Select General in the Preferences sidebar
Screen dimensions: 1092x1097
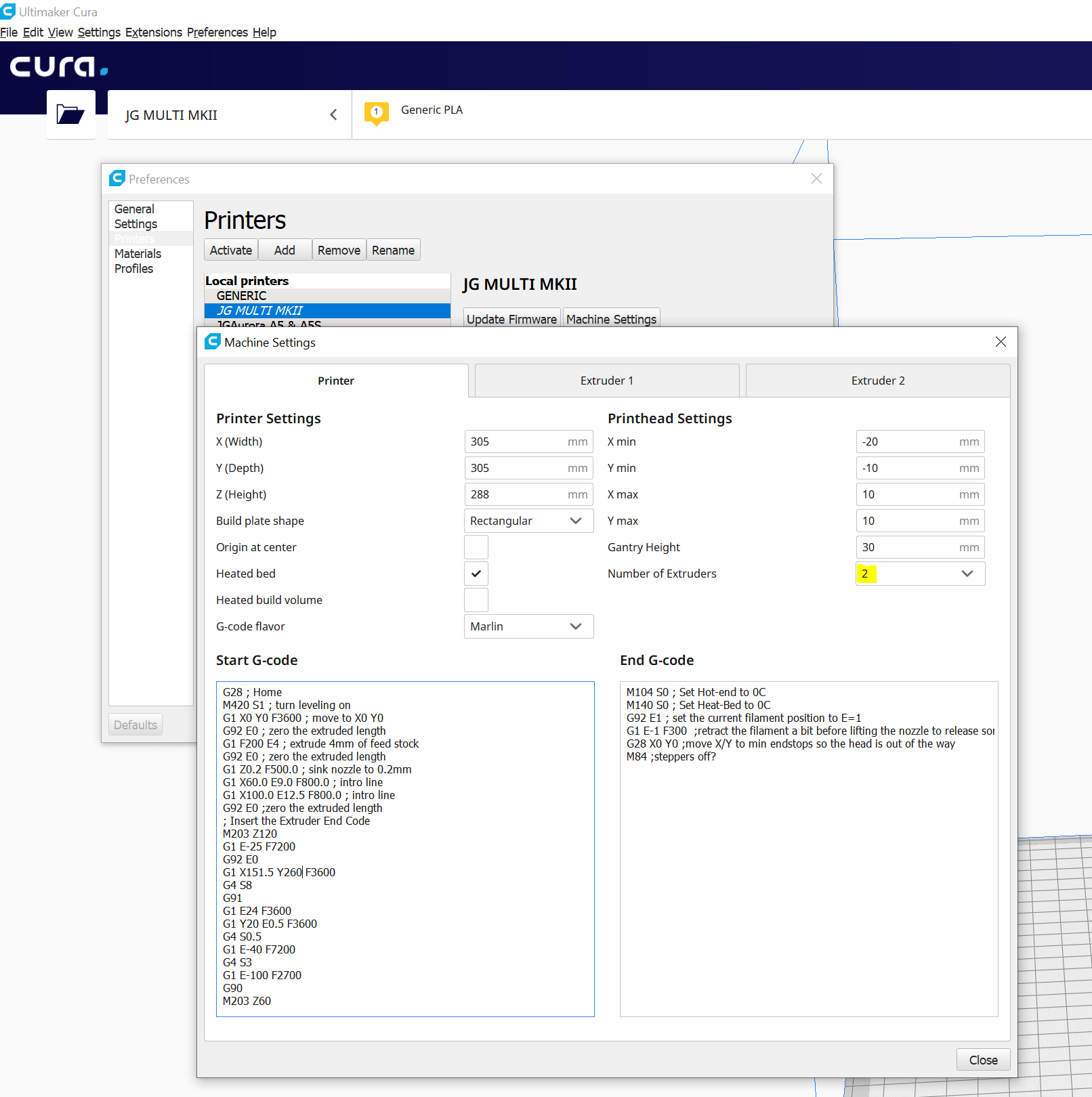pos(150,209)
